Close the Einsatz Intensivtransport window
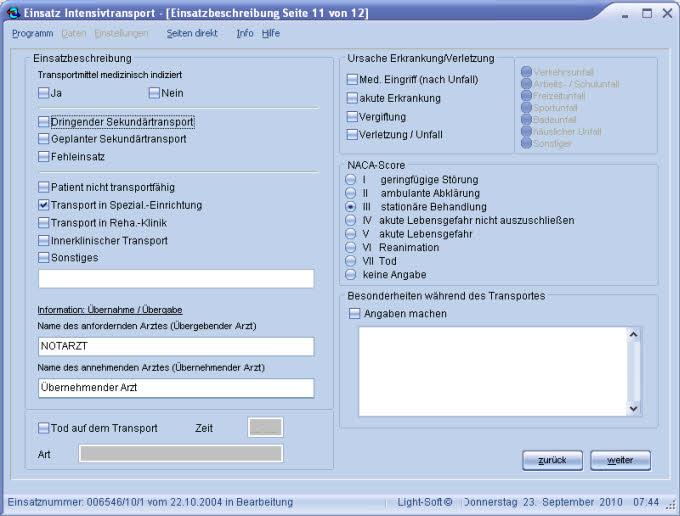The width and height of the screenshot is (680, 516). [667, 13]
